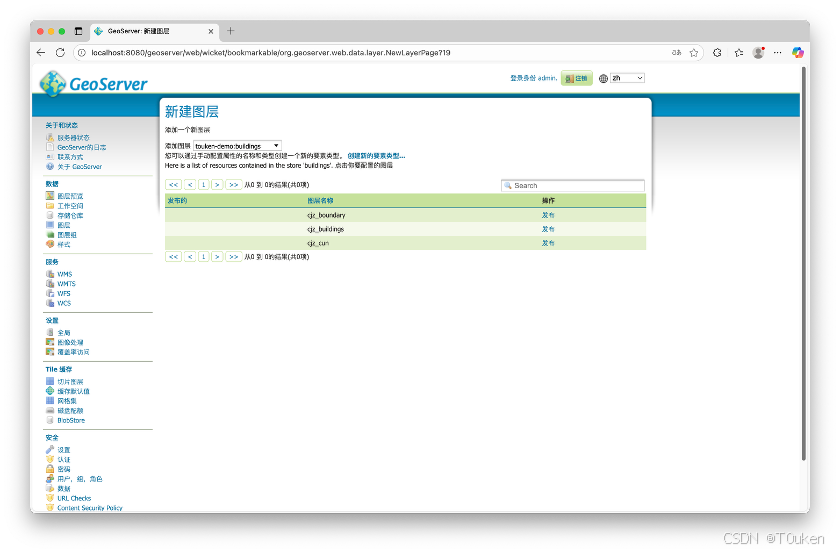Publish the cjc_buildings layer
Image resolution: width=840 pixels, height=554 pixels.
click(548, 229)
